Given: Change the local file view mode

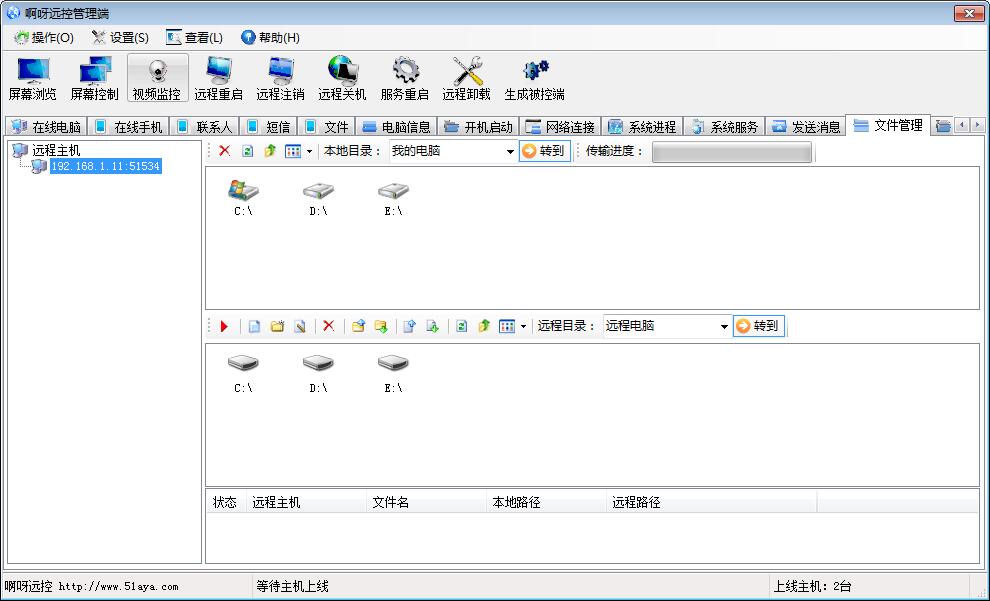Looking at the screenshot, I should [x=293, y=151].
